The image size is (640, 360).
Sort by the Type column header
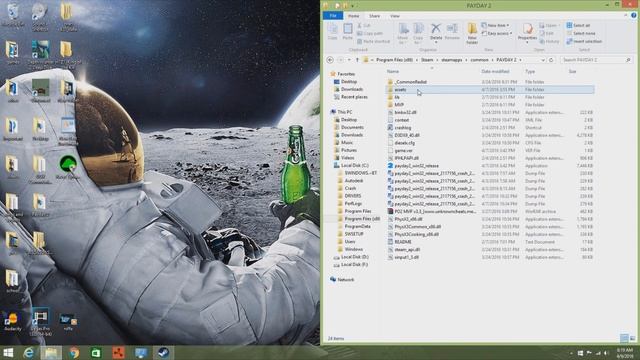(530, 71)
